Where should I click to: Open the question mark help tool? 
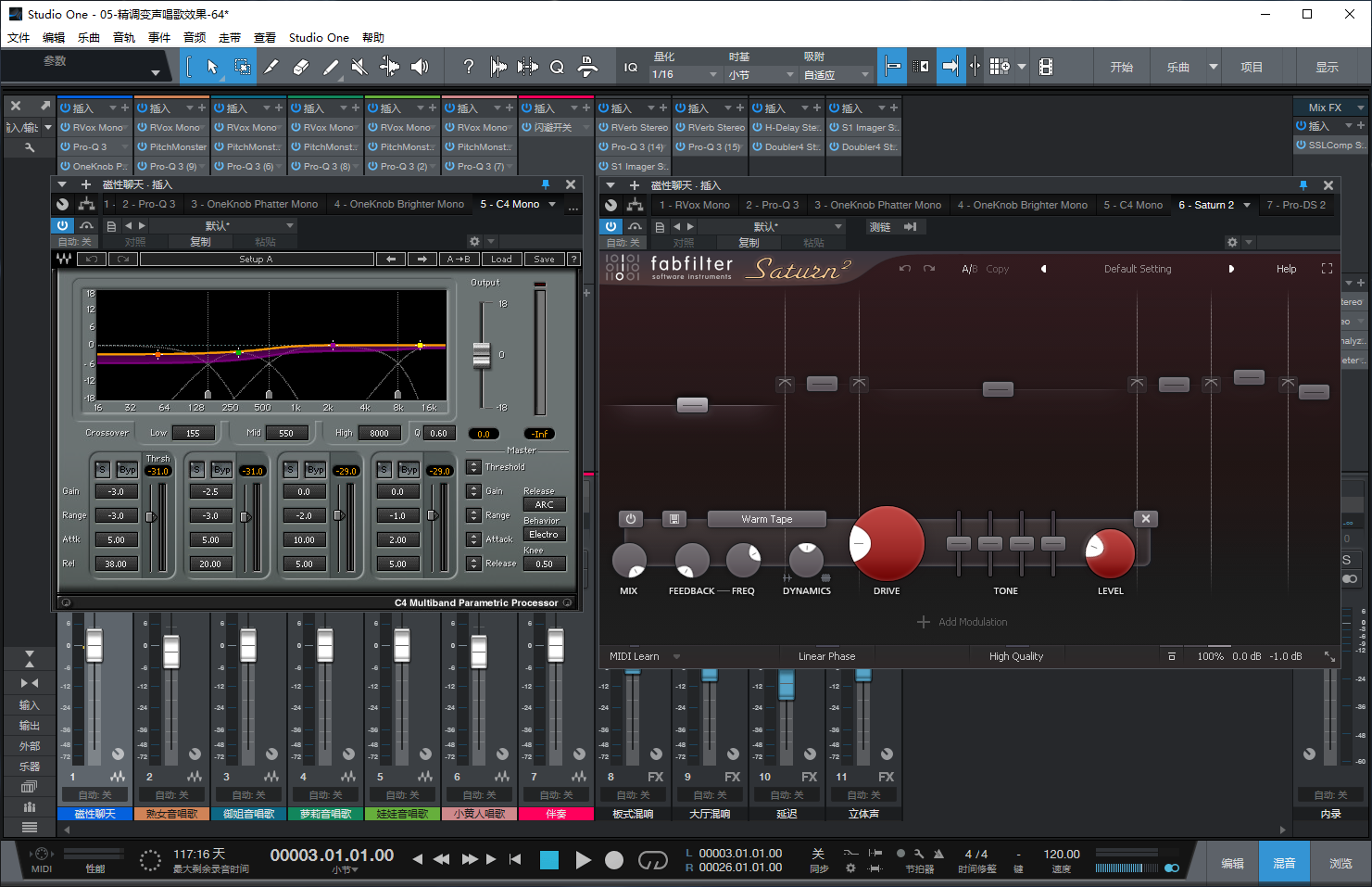(468, 67)
